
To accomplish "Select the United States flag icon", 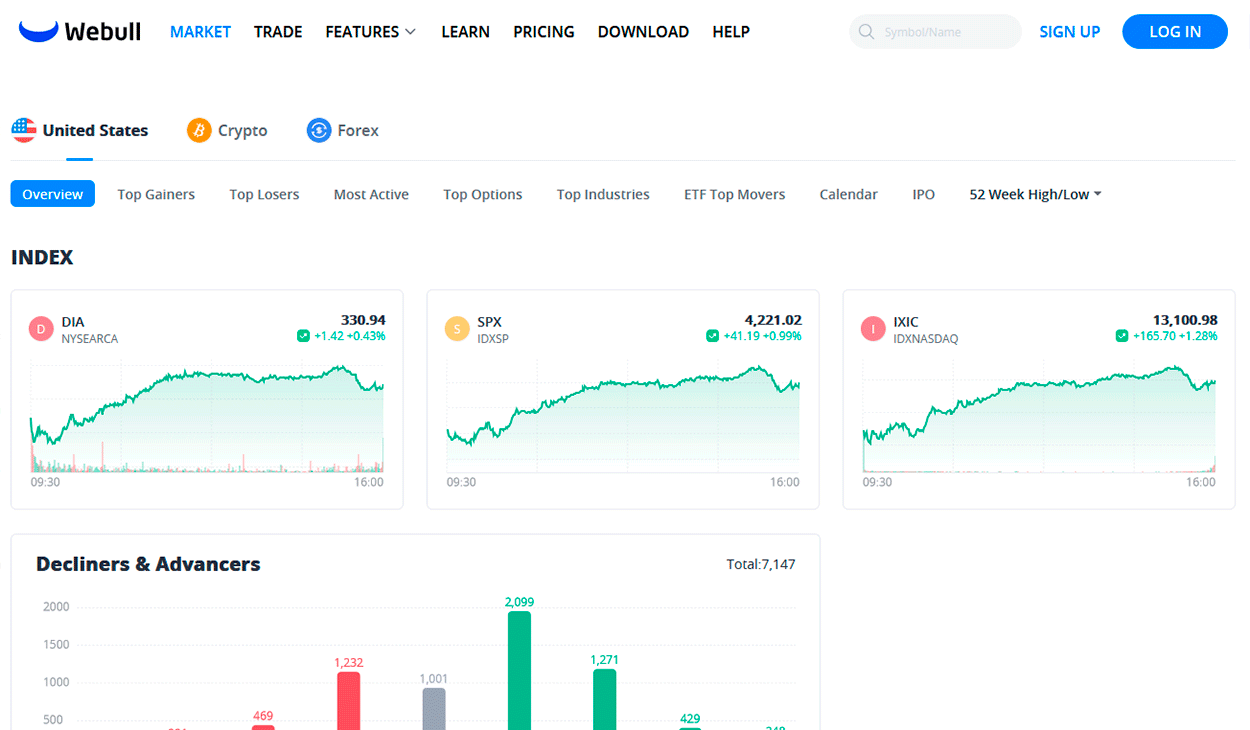I will (x=24, y=129).
